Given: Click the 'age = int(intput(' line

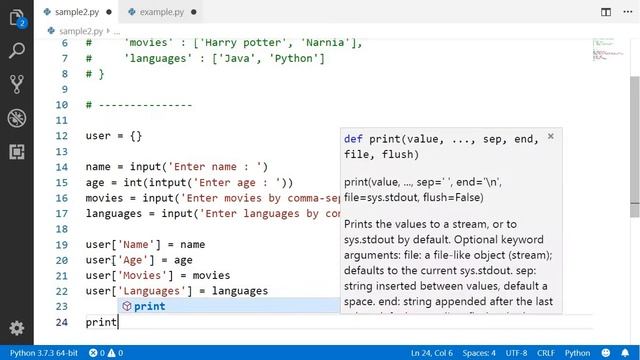Looking at the screenshot, I should [189, 182].
